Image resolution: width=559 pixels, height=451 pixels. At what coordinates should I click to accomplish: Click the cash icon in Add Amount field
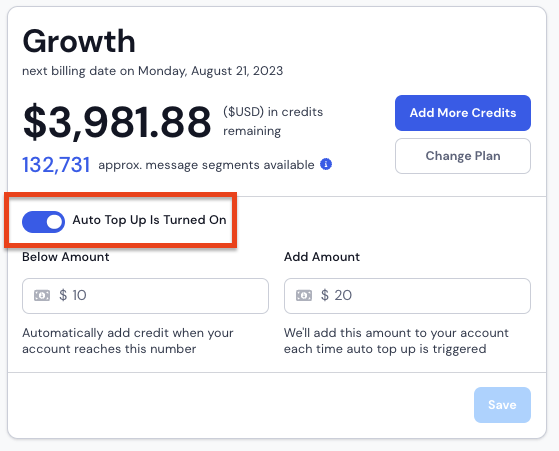click(304, 295)
